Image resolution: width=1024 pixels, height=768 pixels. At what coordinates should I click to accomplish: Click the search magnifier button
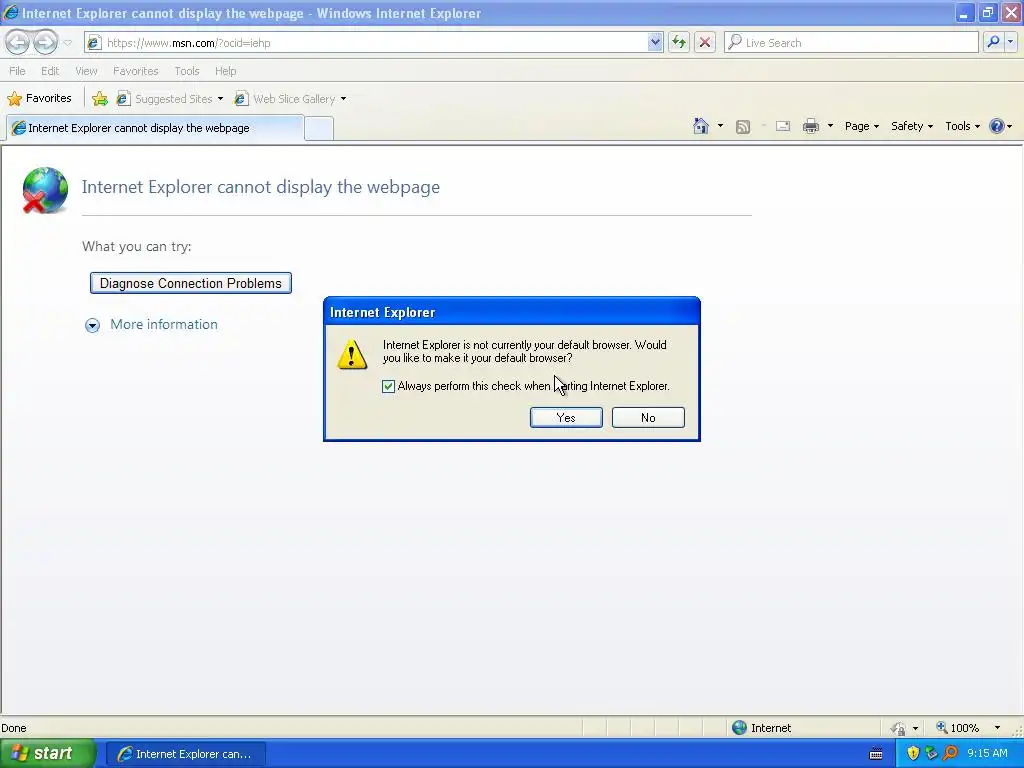point(993,42)
